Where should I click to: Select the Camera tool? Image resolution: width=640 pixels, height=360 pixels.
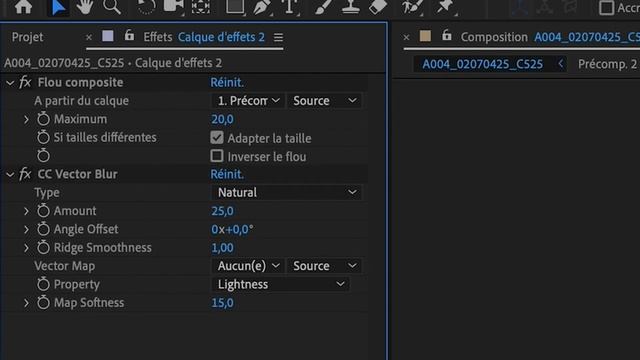click(x=173, y=7)
